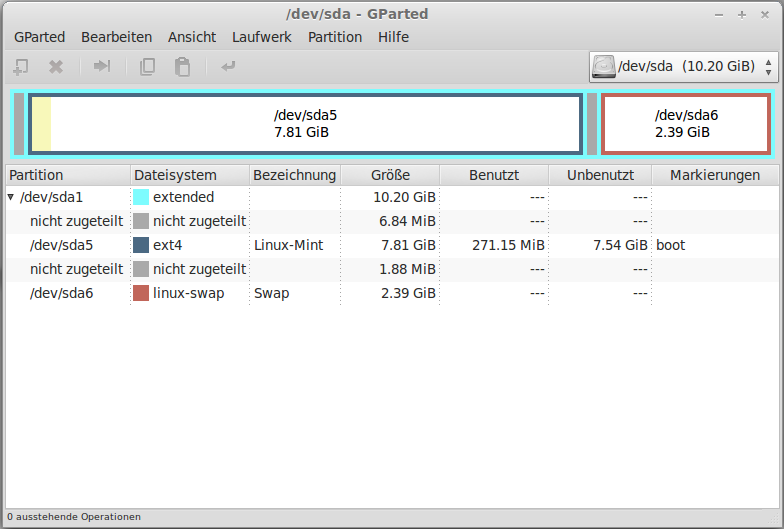
Task: Click the Copy partition toolbar icon
Action: coord(147,67)
